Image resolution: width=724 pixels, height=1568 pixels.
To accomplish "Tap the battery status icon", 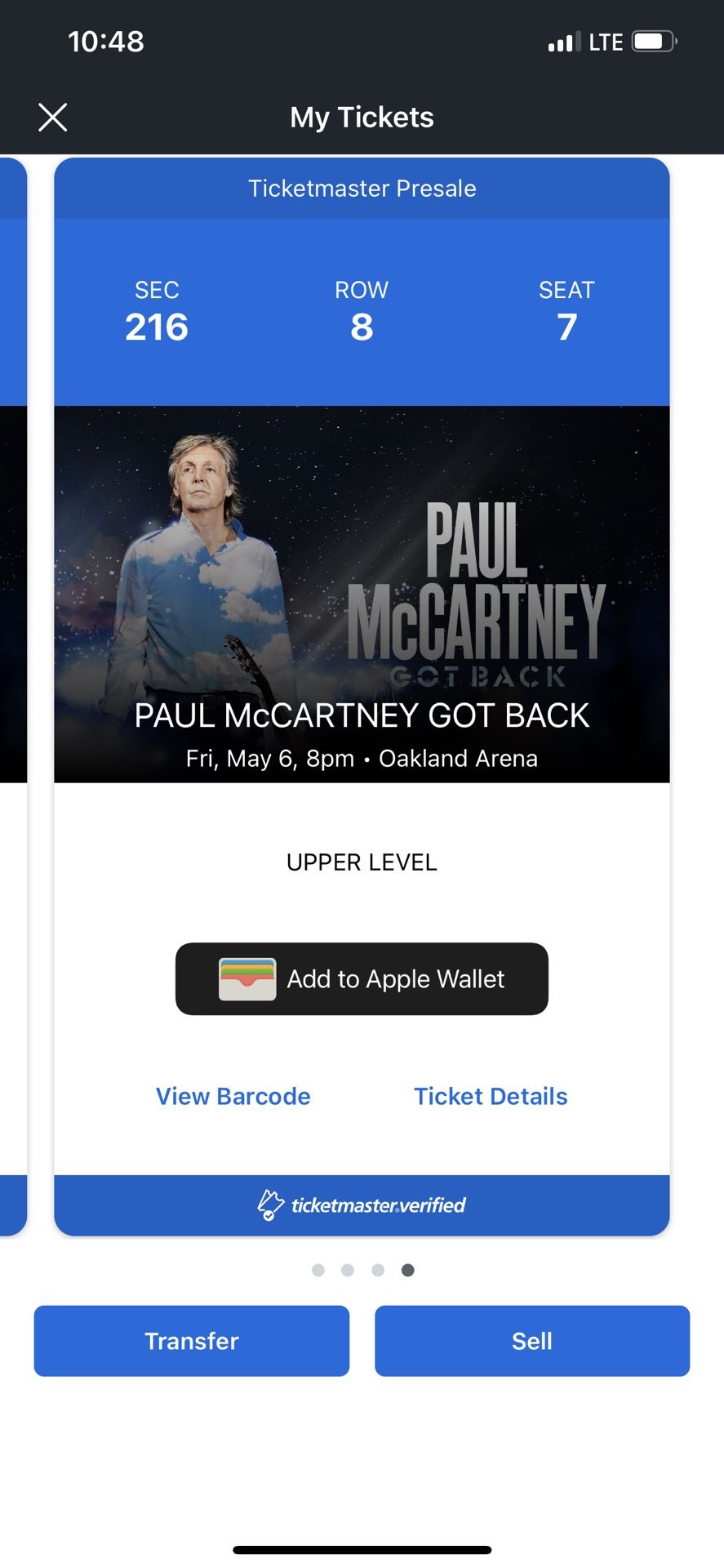I will point(655,42).
